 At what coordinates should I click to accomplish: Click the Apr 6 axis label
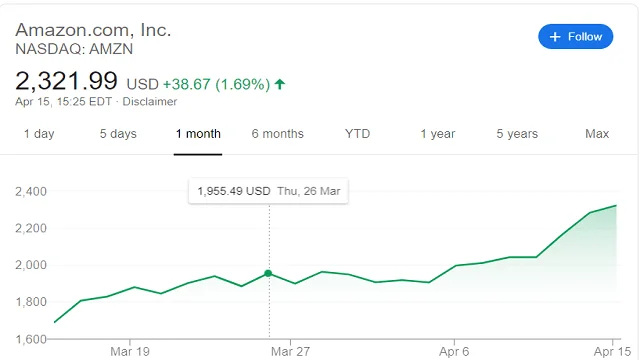point(454,351)
